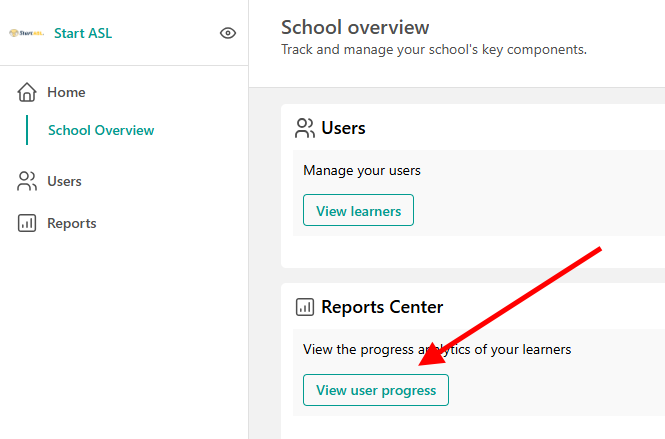Click the Users card header icon
This screenshot has height=439, width=665.
(x=305, y=128)
